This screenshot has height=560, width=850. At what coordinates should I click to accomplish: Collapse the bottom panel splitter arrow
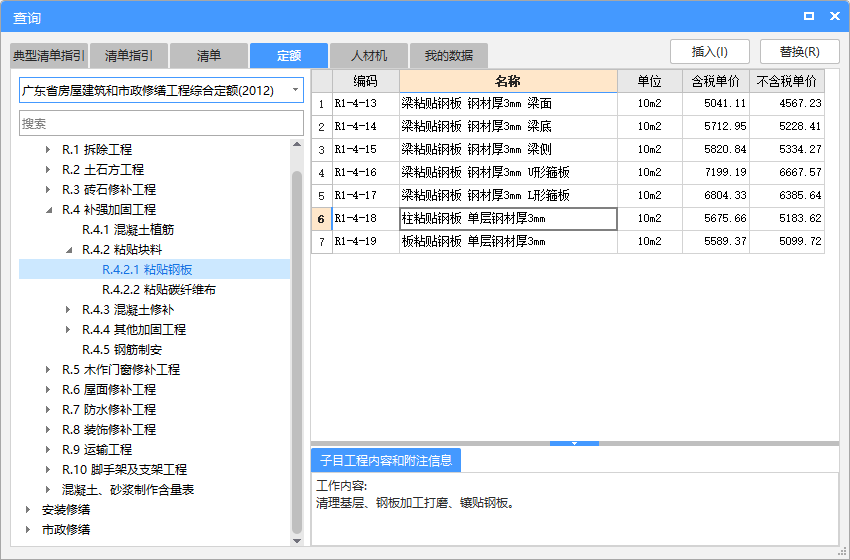pyautogui.click(x=574, y=443)
